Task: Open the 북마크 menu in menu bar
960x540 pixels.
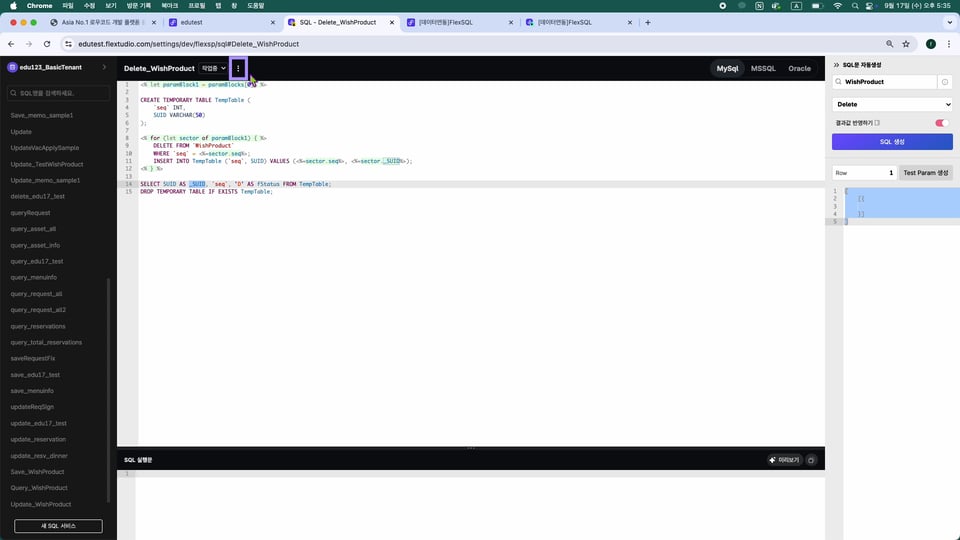Action: point(170,6)
